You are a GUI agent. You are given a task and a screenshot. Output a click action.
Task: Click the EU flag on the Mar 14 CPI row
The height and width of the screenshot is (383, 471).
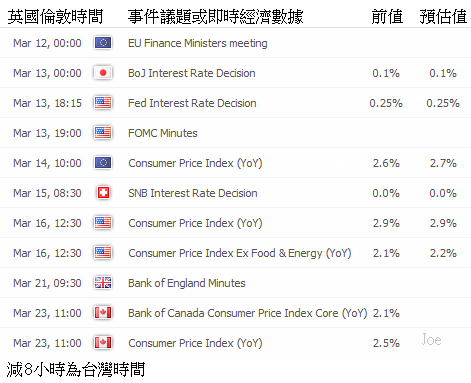[x=103, y=163]
